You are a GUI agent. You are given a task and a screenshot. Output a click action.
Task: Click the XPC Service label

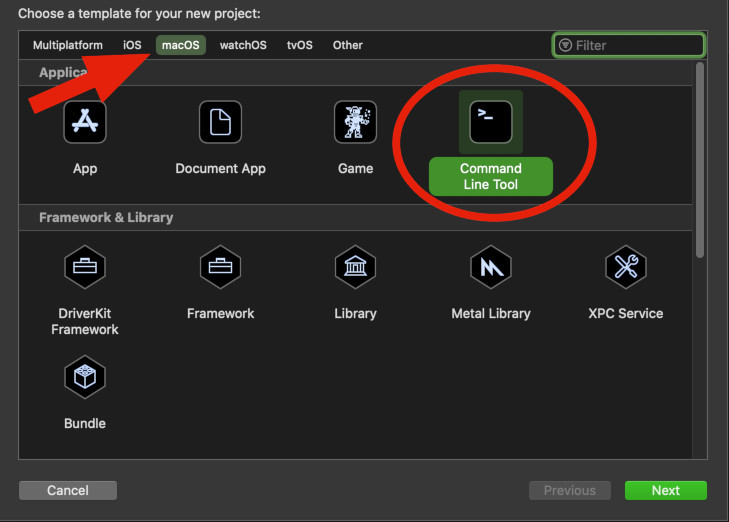coord(626,313)
